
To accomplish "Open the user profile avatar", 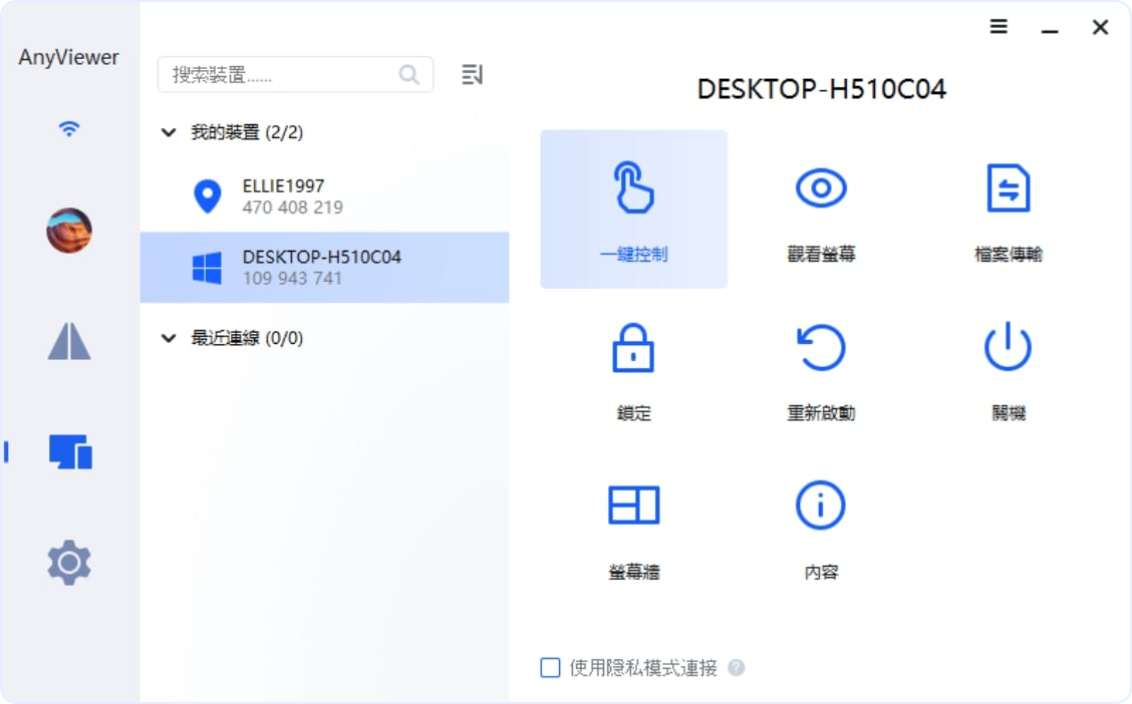I will pos(69,230).
